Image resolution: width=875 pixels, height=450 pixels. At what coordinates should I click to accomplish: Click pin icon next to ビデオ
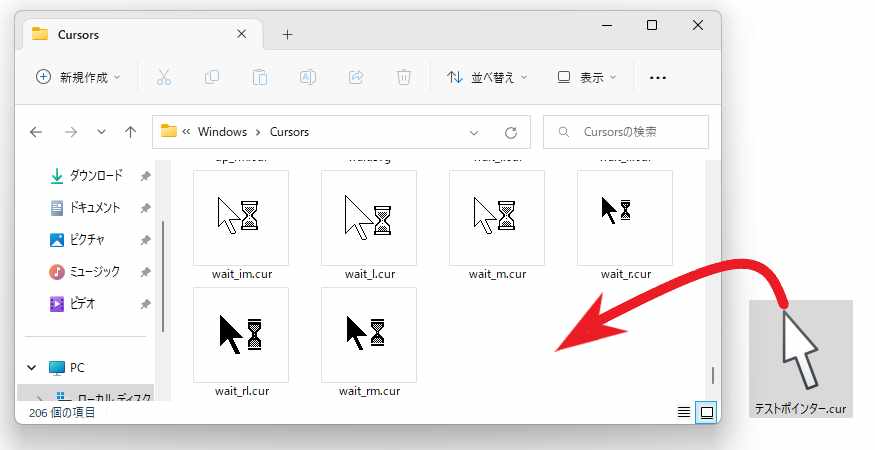[145, 304]
